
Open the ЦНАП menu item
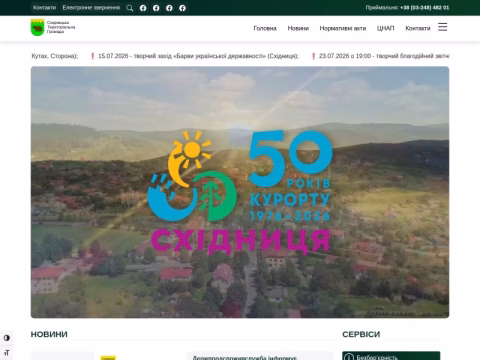(386, 28)
